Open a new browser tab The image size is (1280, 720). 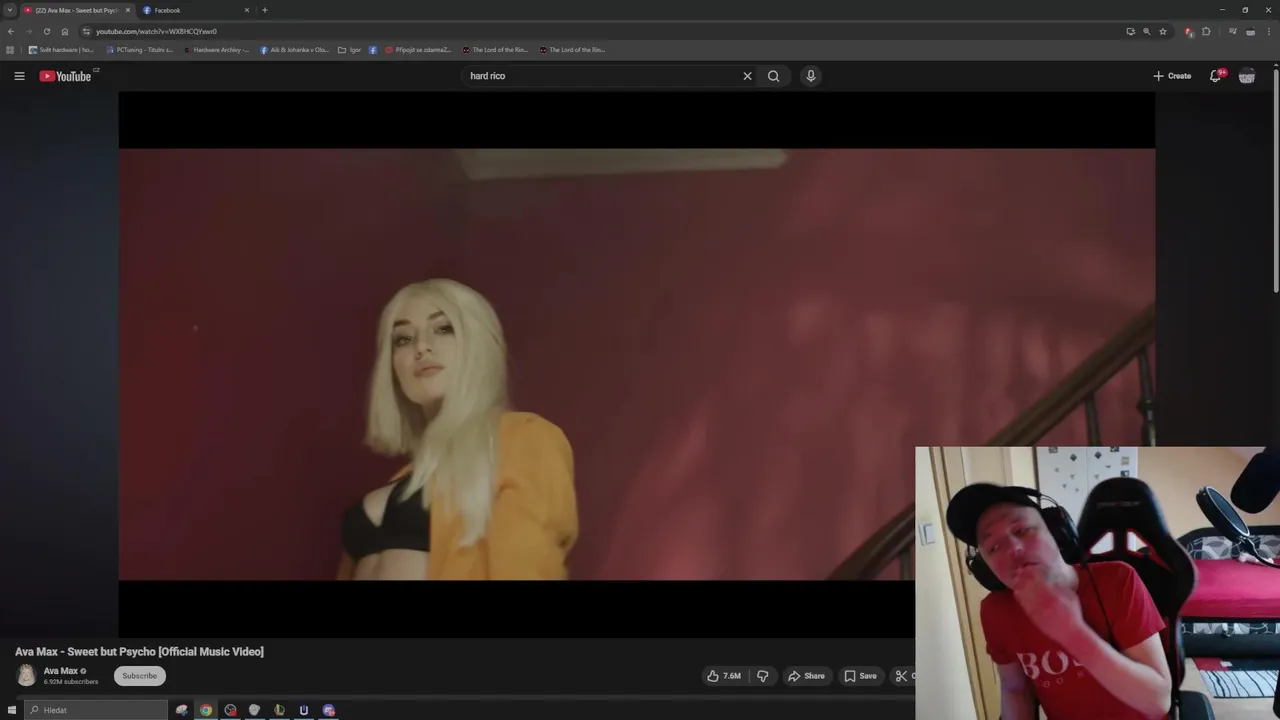[265, 10]
